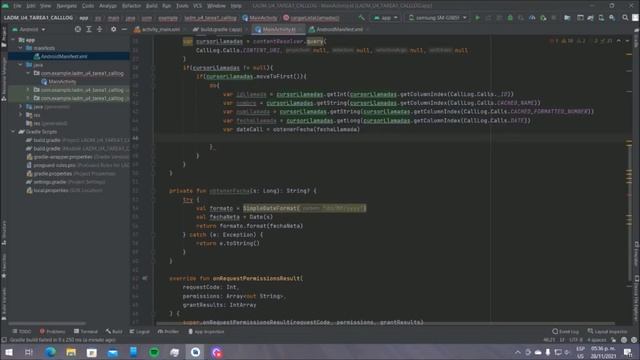The image size is (640, 360).
Task: Open Microsoft Edge from taskbar
Action: pos(50,352)
